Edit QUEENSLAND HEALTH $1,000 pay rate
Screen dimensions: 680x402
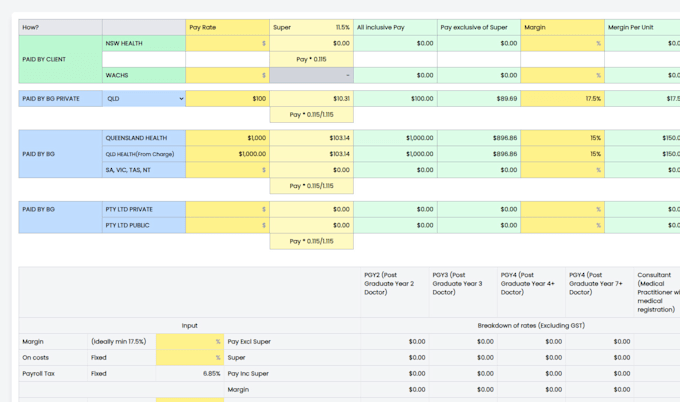(228, 138)
